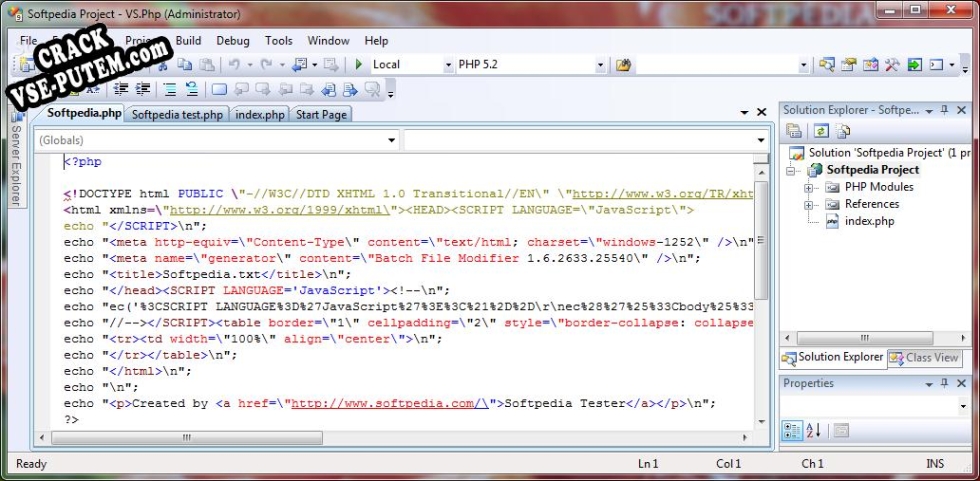
Task: Comment out the selected lines icon
Action: point(170,89)
